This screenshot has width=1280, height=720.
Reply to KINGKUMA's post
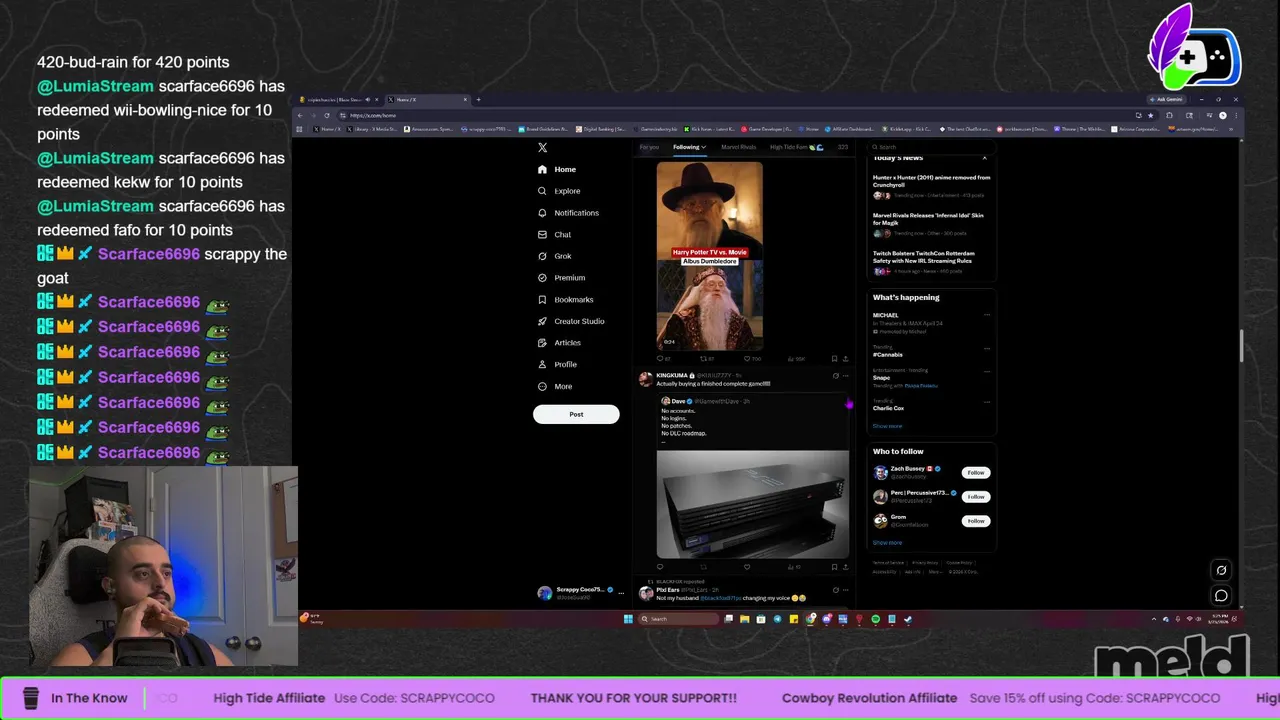click(x=660, y=566)
